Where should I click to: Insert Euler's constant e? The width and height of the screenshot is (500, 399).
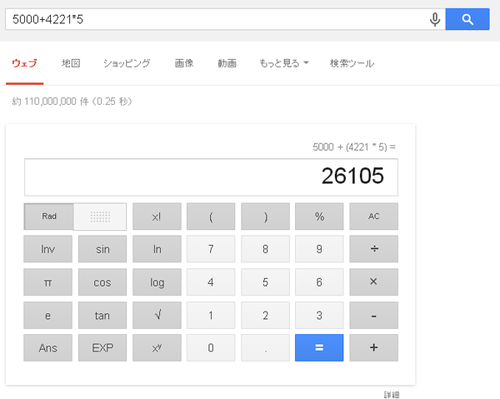48,315
